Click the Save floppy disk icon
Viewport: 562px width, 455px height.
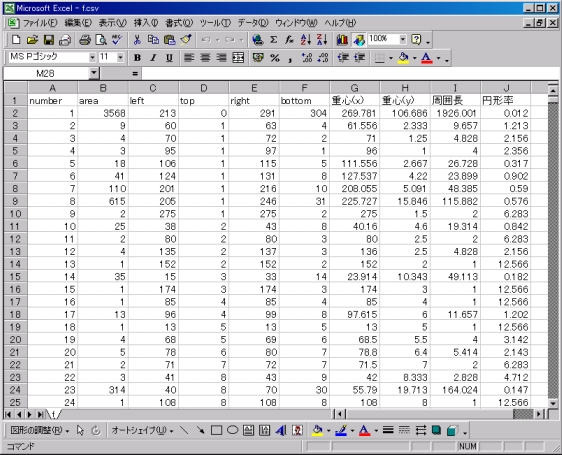coord(49,40)
